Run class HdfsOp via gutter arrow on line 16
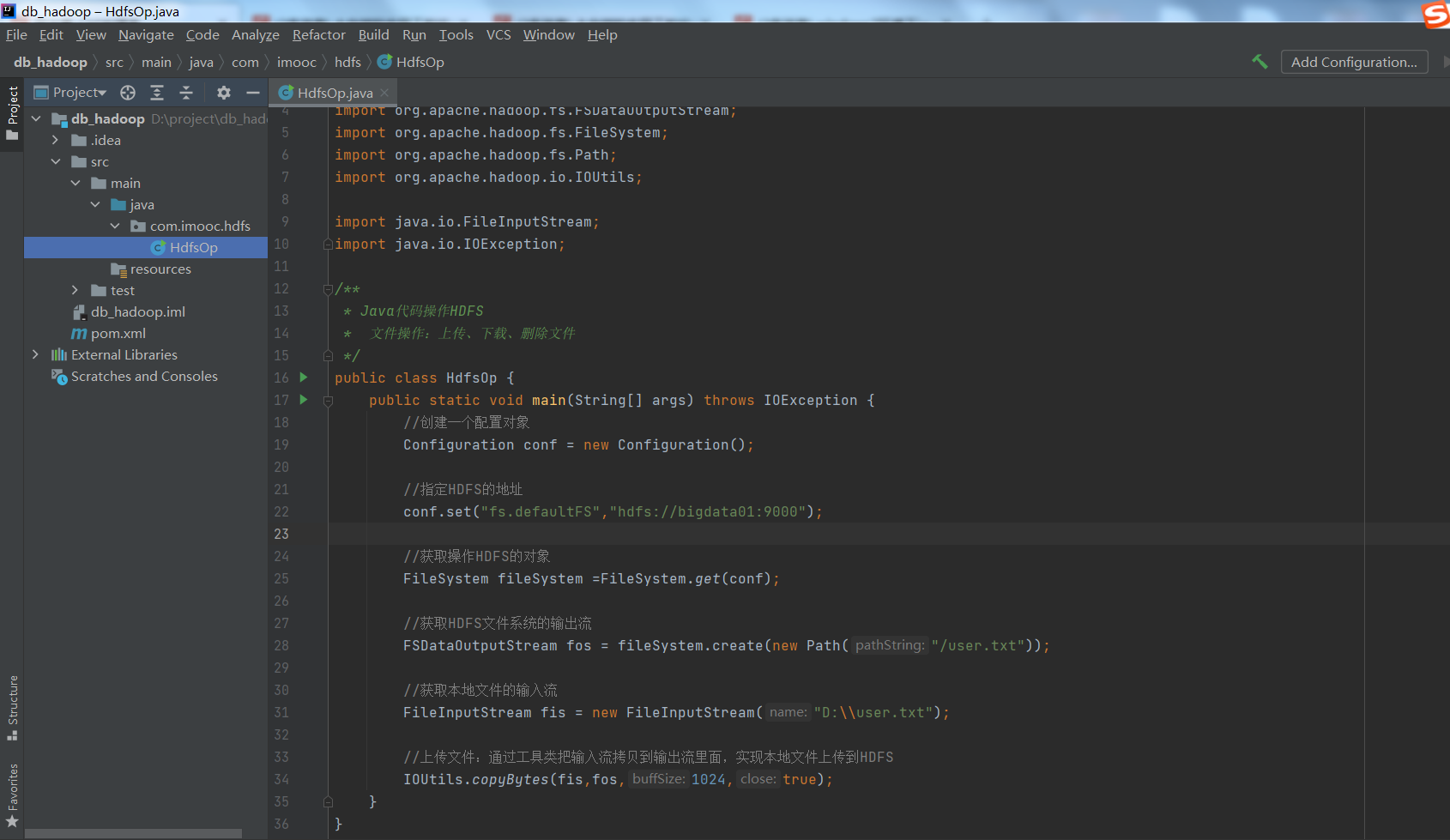This screenshot has height=840, width=1450. point(303,378)
